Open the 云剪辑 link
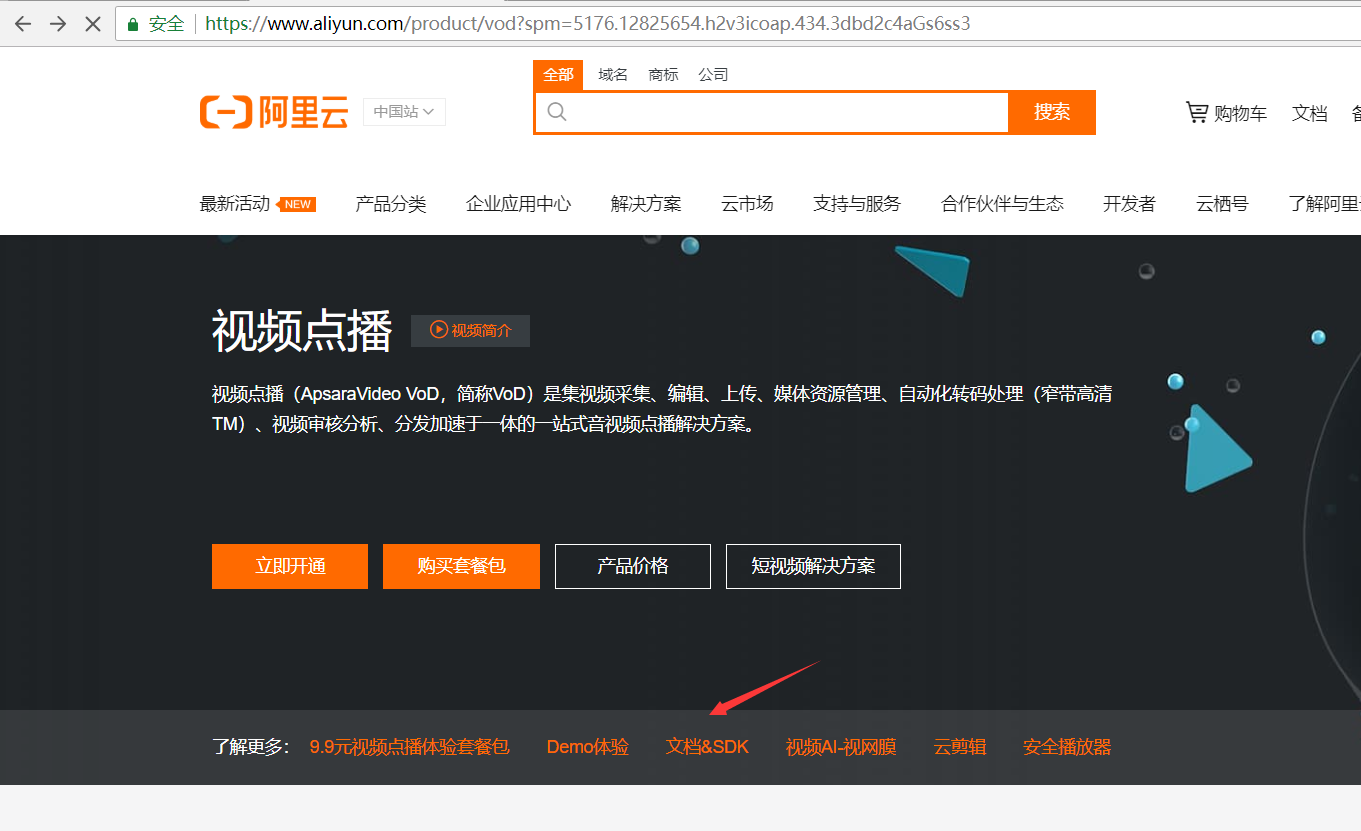 [x=960, y=747]
